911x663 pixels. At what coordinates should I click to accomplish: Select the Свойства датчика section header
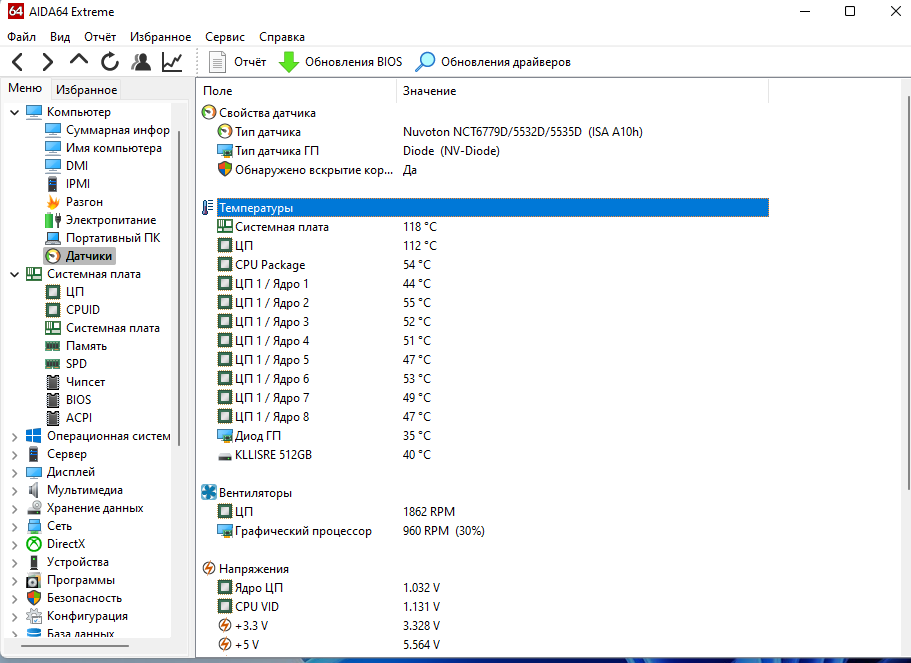click(x=259, y=113)
